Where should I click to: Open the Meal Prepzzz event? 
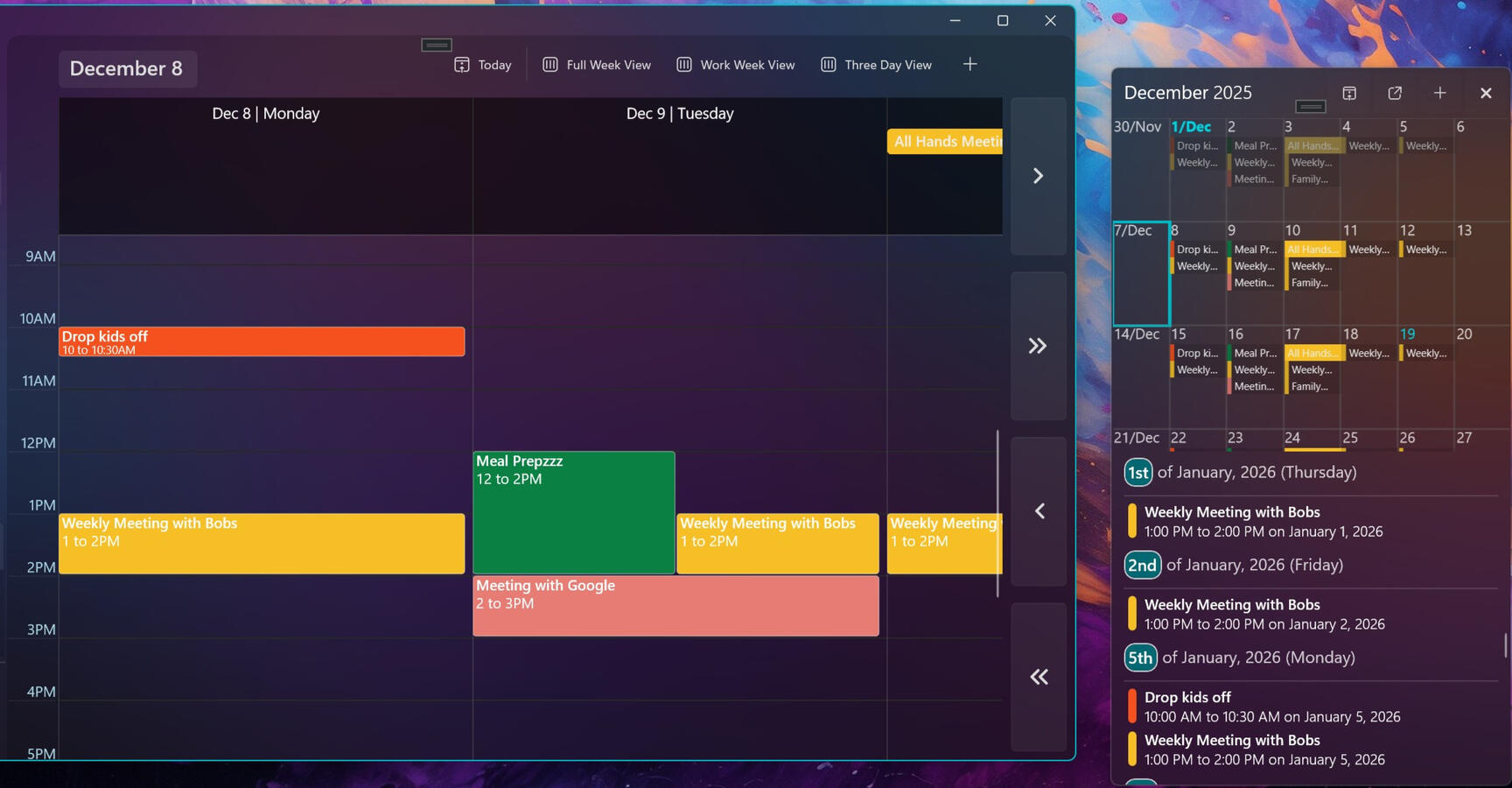(x=573, y=511)
